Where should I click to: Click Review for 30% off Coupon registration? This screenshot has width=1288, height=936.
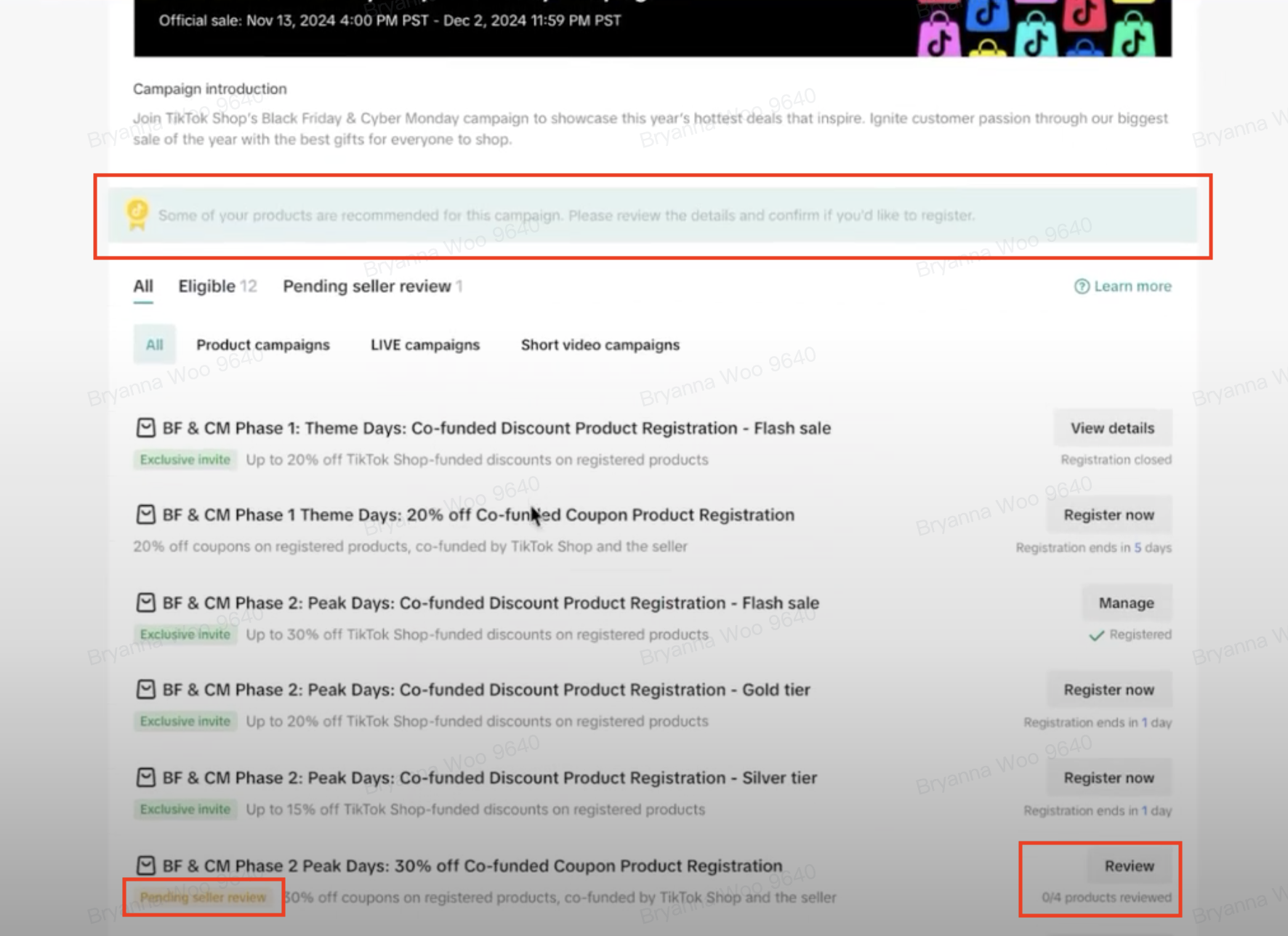[x=1128, y=866]
